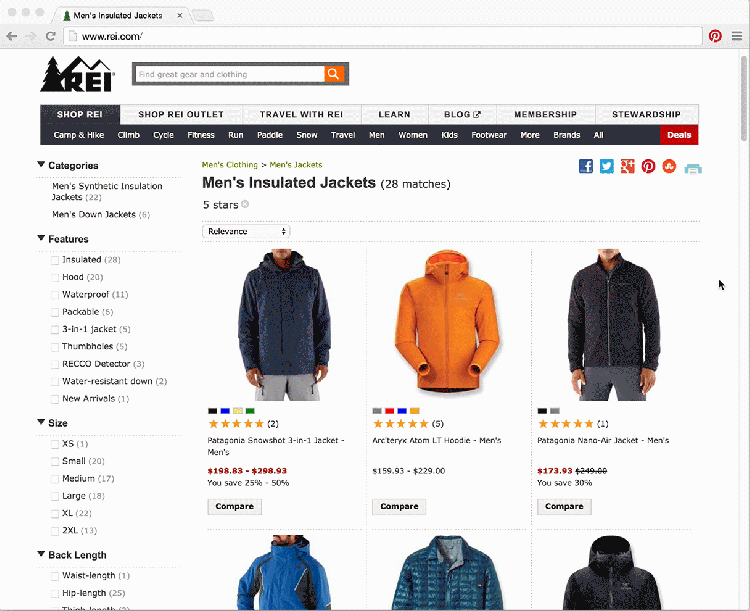Collapse the Size filter section
This screenshot has width=750, height=611.
[41, 422]
